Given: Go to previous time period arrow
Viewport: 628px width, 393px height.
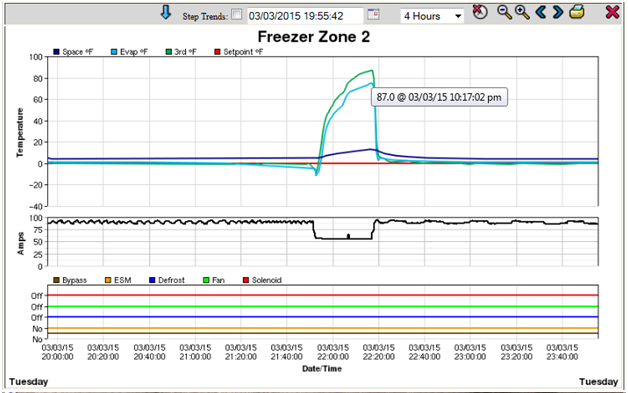Looking at the screenshot, I should [541, 12].
